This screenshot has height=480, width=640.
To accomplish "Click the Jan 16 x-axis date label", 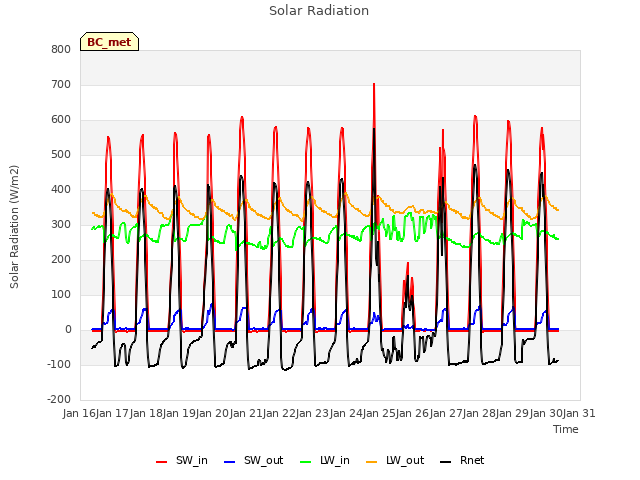I will 79,413.
